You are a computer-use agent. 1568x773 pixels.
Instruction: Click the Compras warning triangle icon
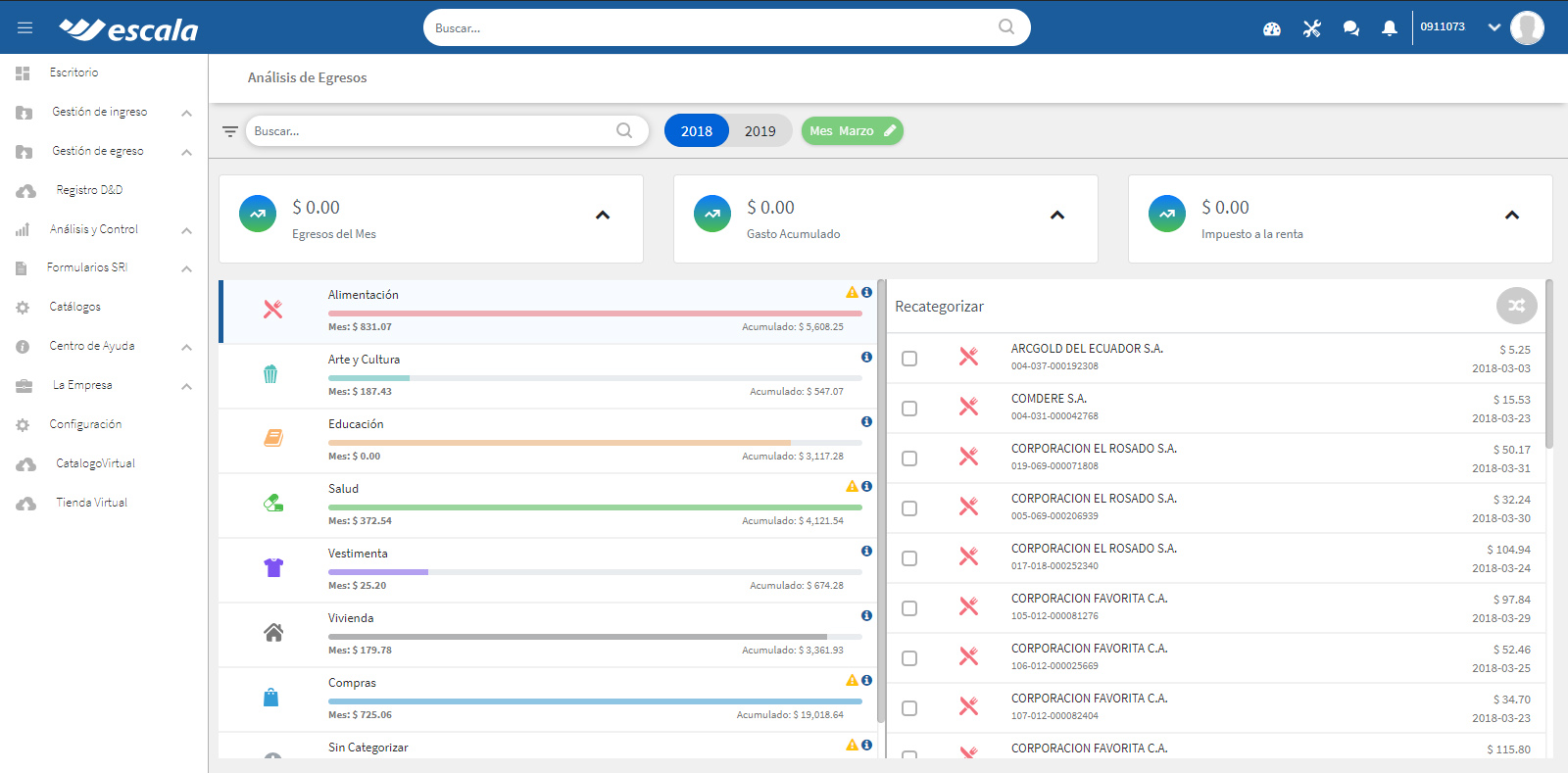pos(853,680)
